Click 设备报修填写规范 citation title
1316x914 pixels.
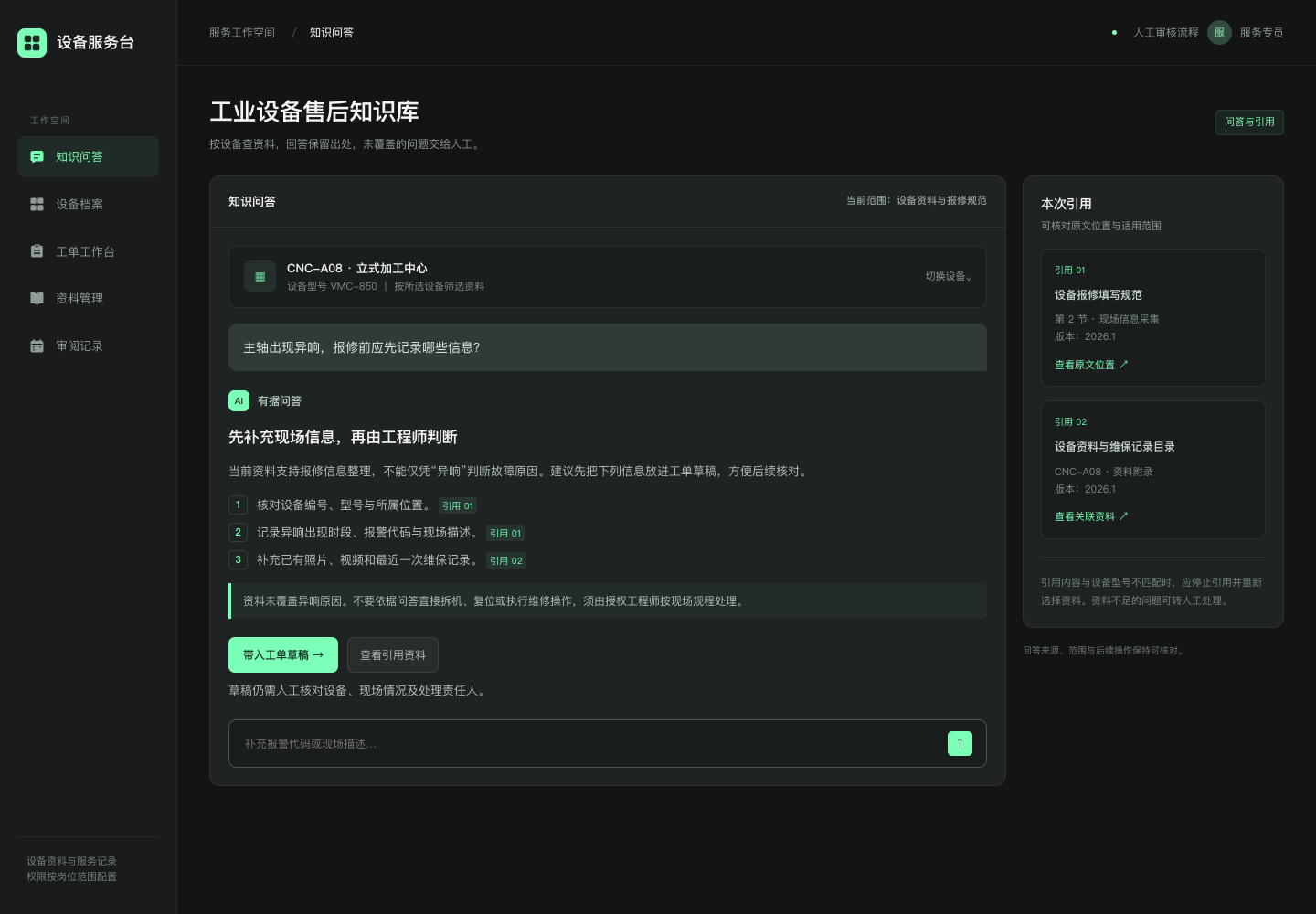[x=1098, y=295]
